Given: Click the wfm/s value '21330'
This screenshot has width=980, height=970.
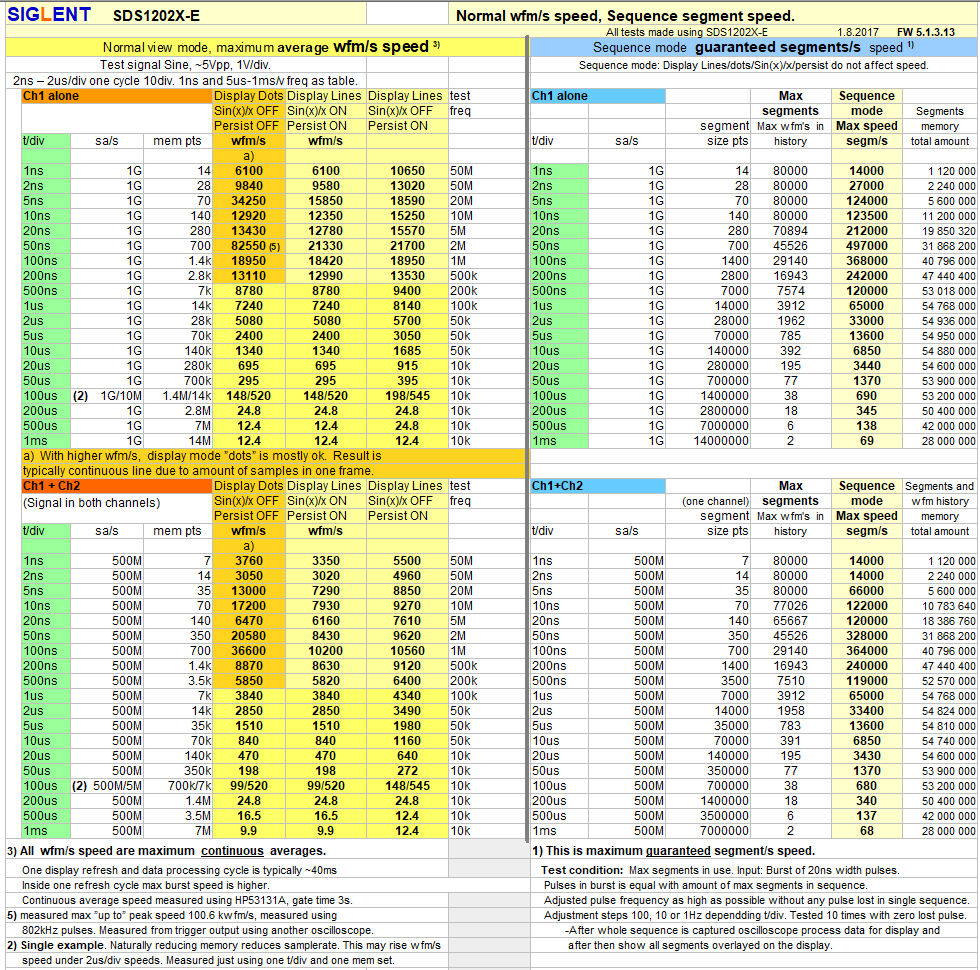Looking at the screenshot, I should coord(326,246).
